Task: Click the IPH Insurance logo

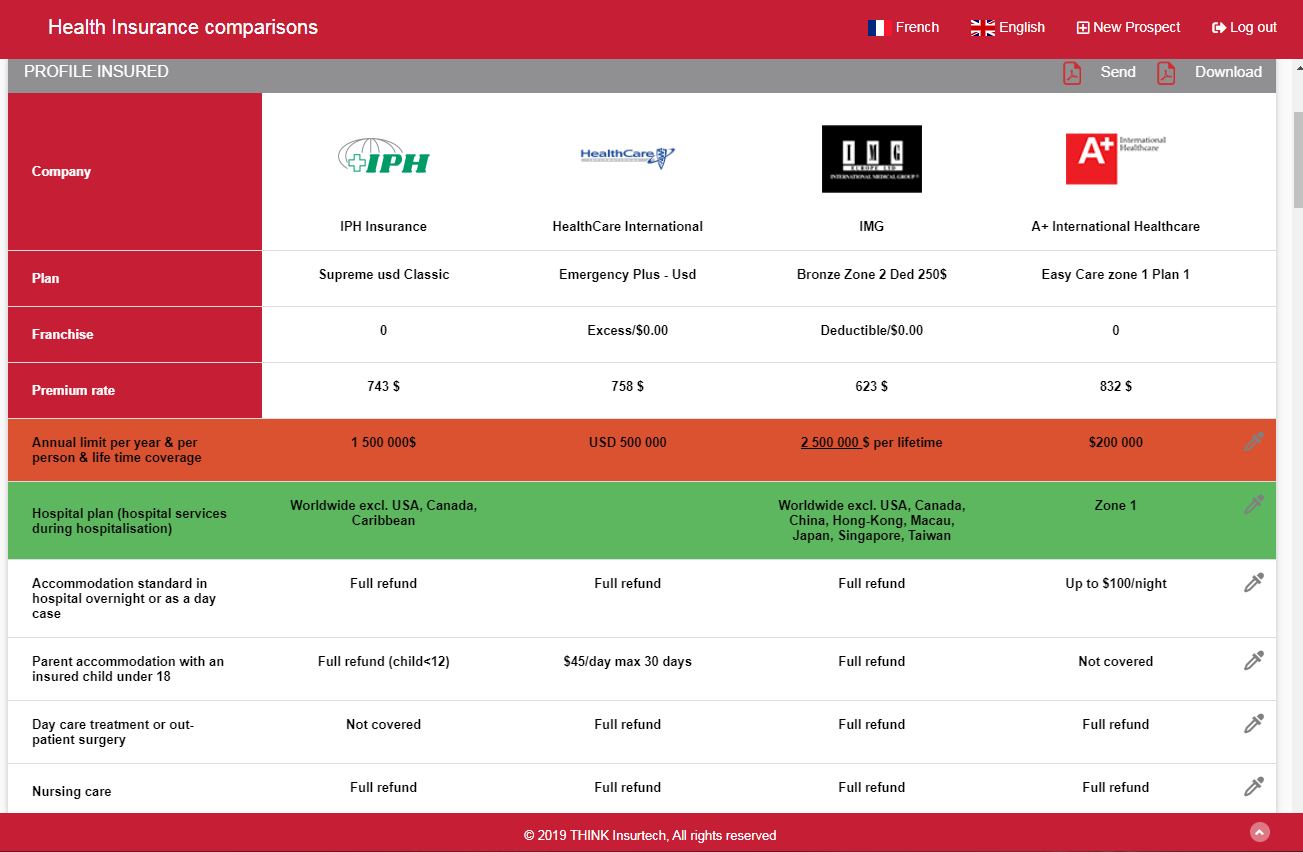Action: click(x=383, y=158)
